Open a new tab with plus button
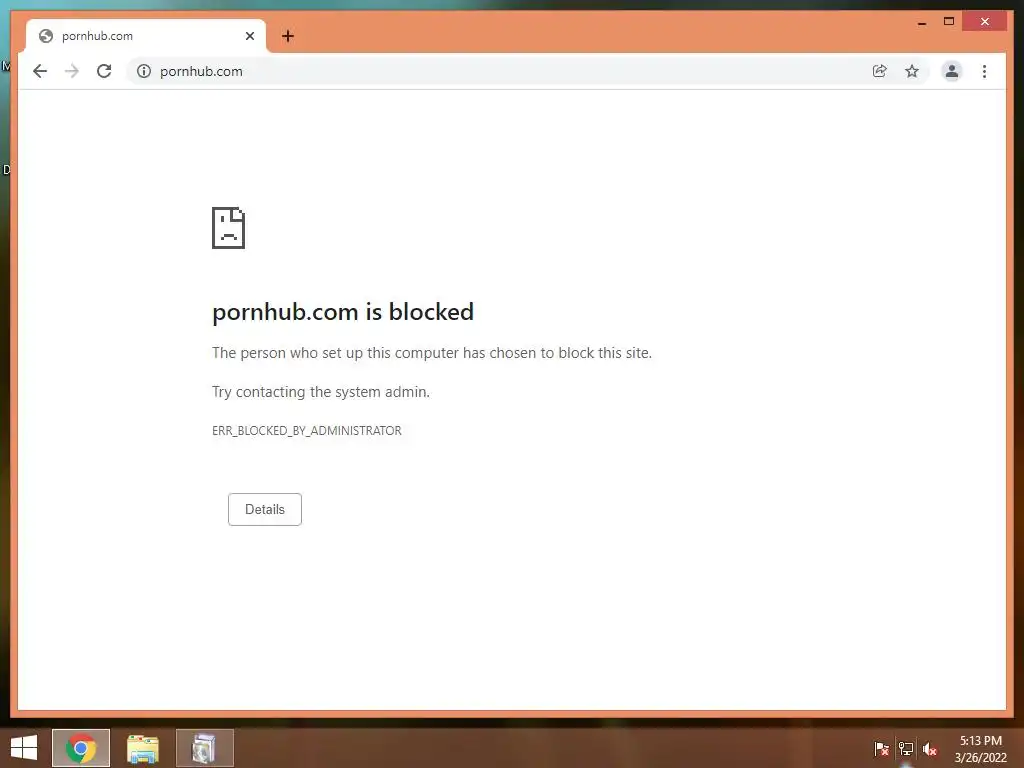Viewport: 1024px width, 768px height. (288, 36)
